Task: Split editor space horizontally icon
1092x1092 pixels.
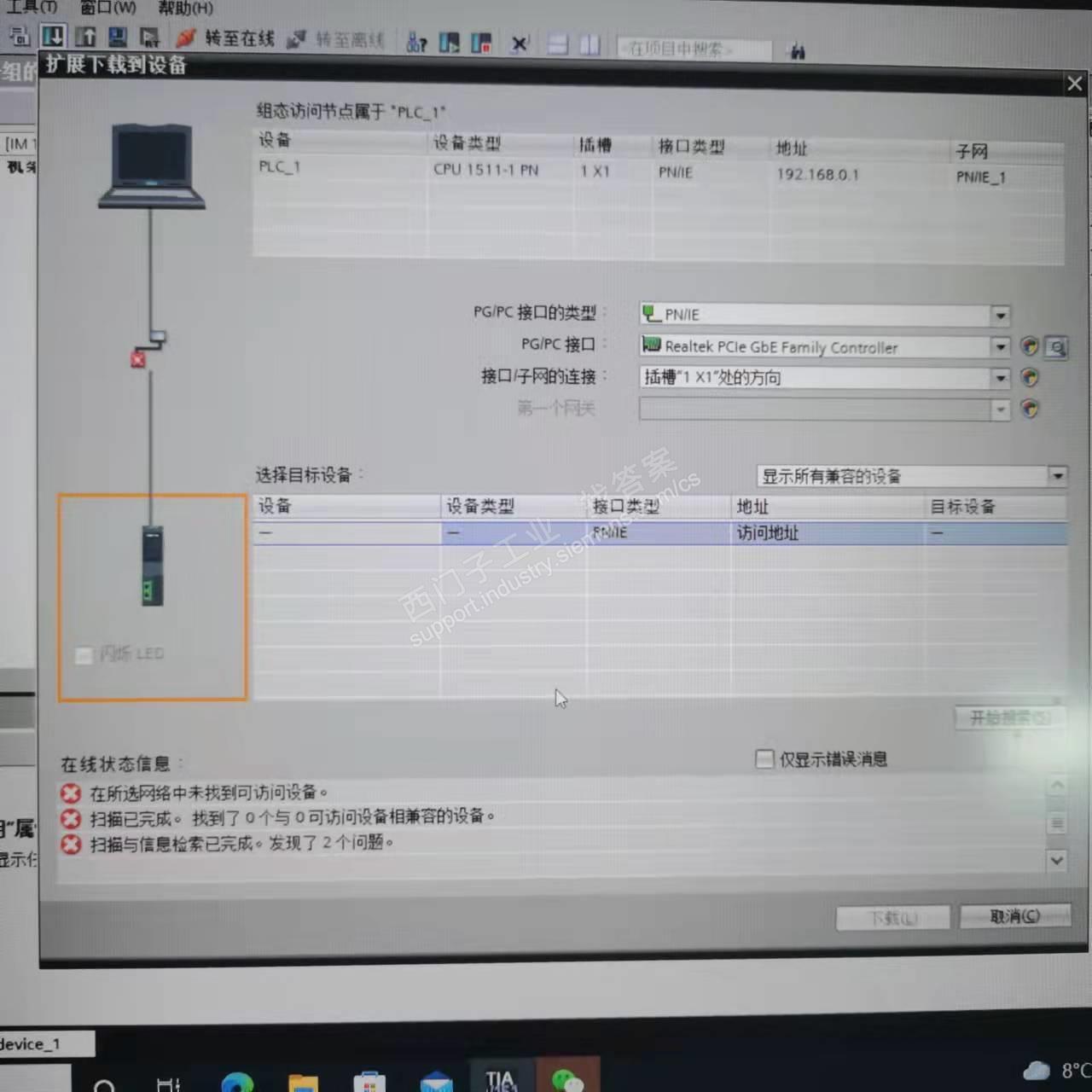Action: coord(557,44)
